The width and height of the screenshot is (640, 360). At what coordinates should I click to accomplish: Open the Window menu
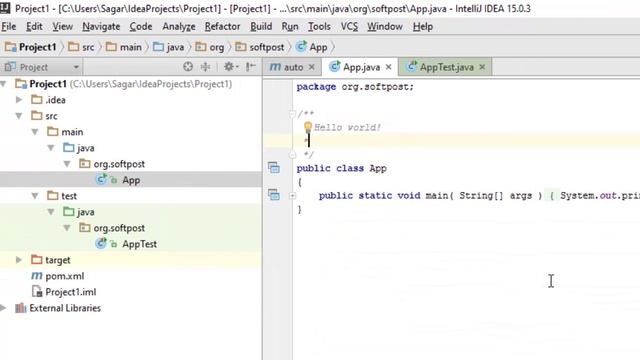pos(385,27)
